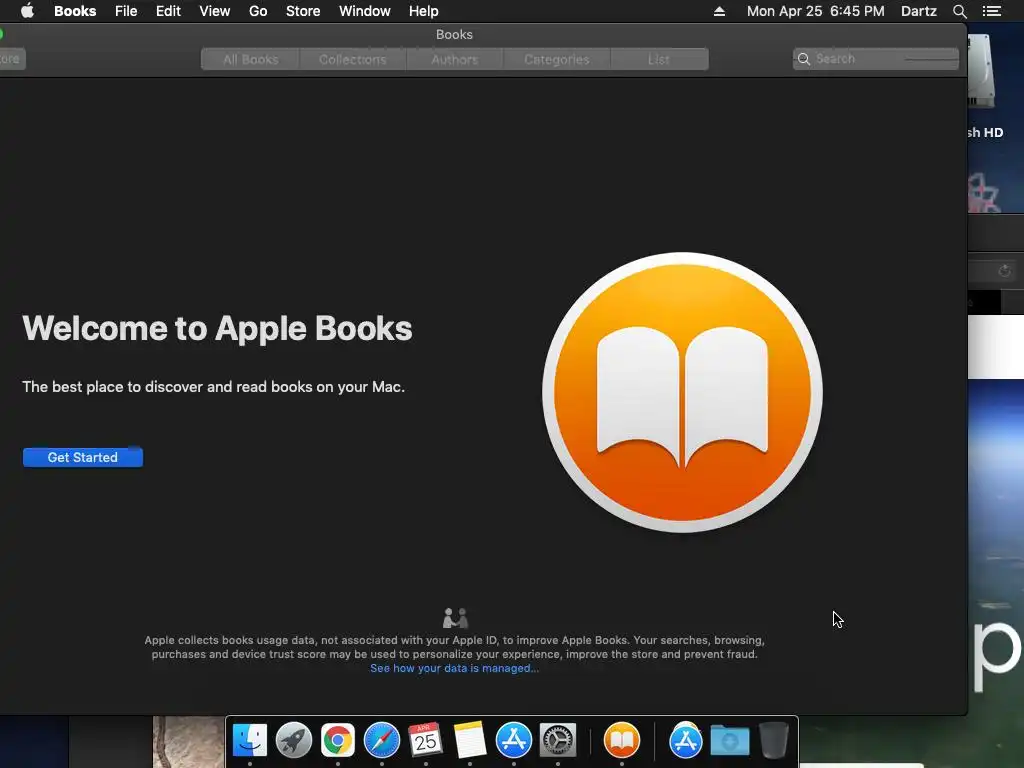Open See how your data is managed link

coord(455,668)
